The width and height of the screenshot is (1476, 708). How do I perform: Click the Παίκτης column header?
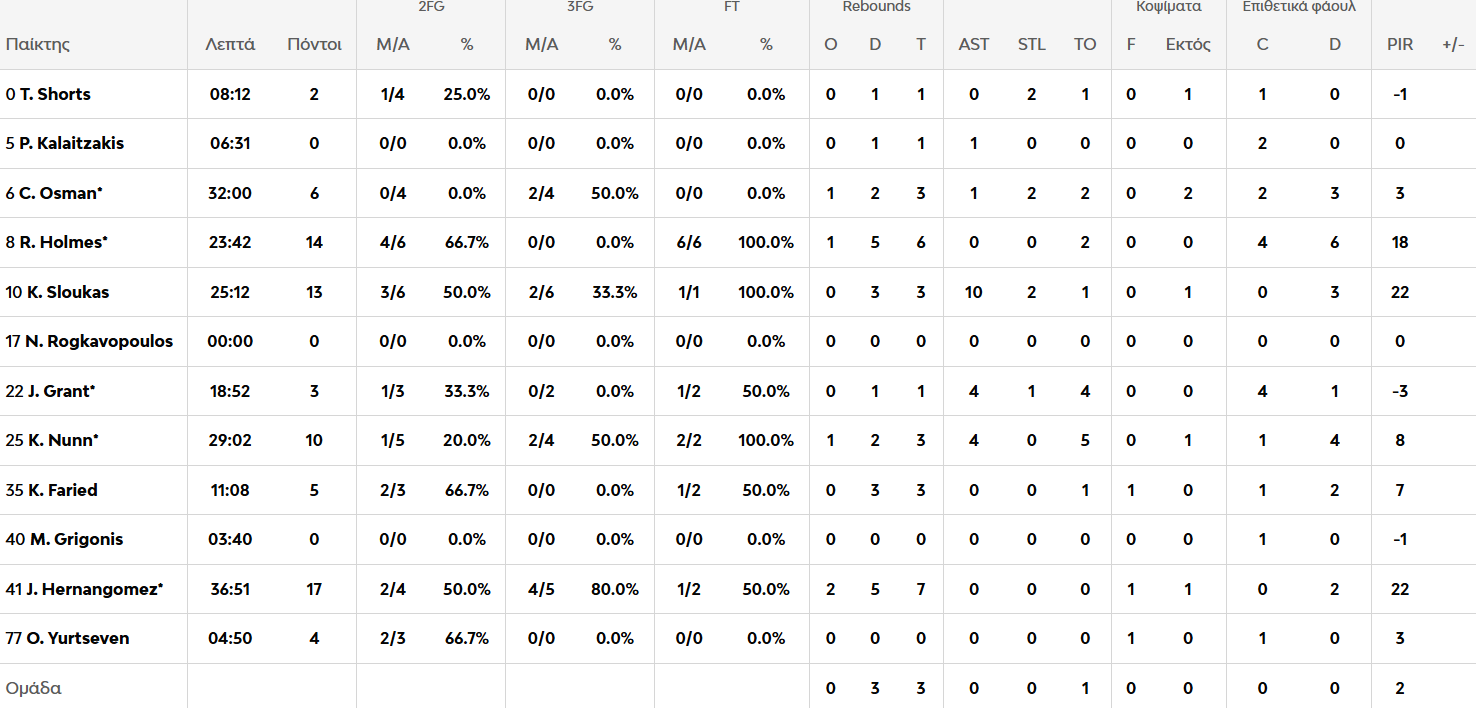click(x=37, y=44)
